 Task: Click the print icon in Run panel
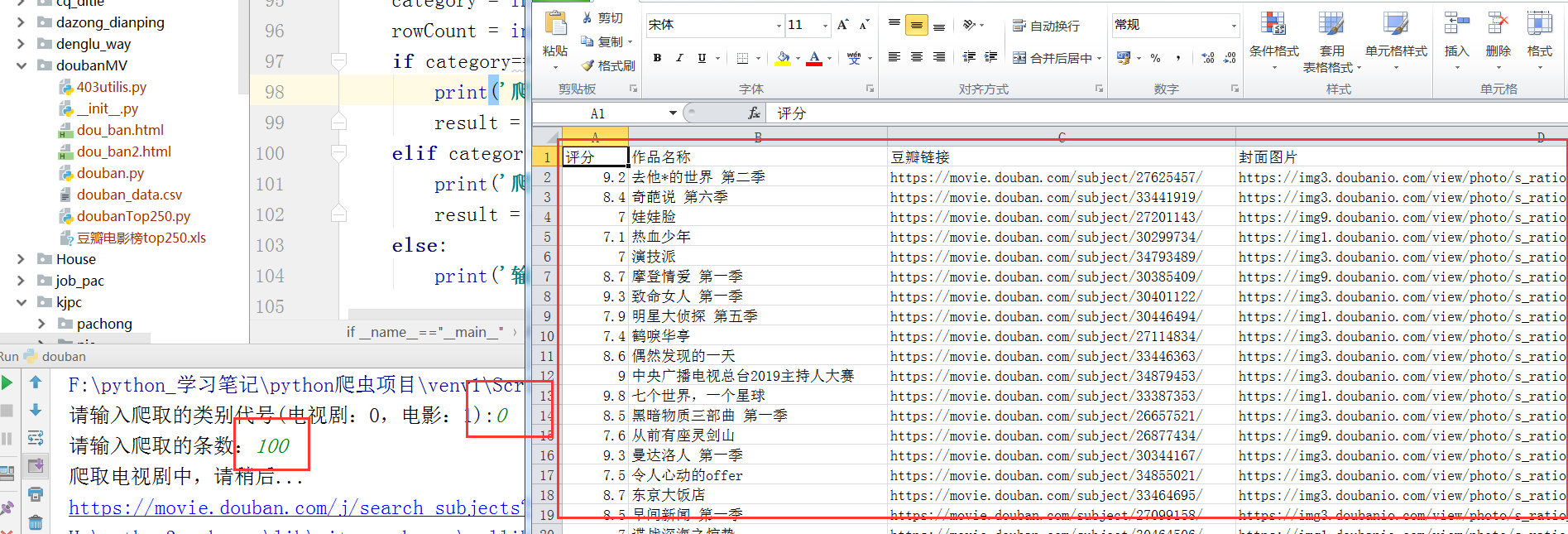pos(36,494)
